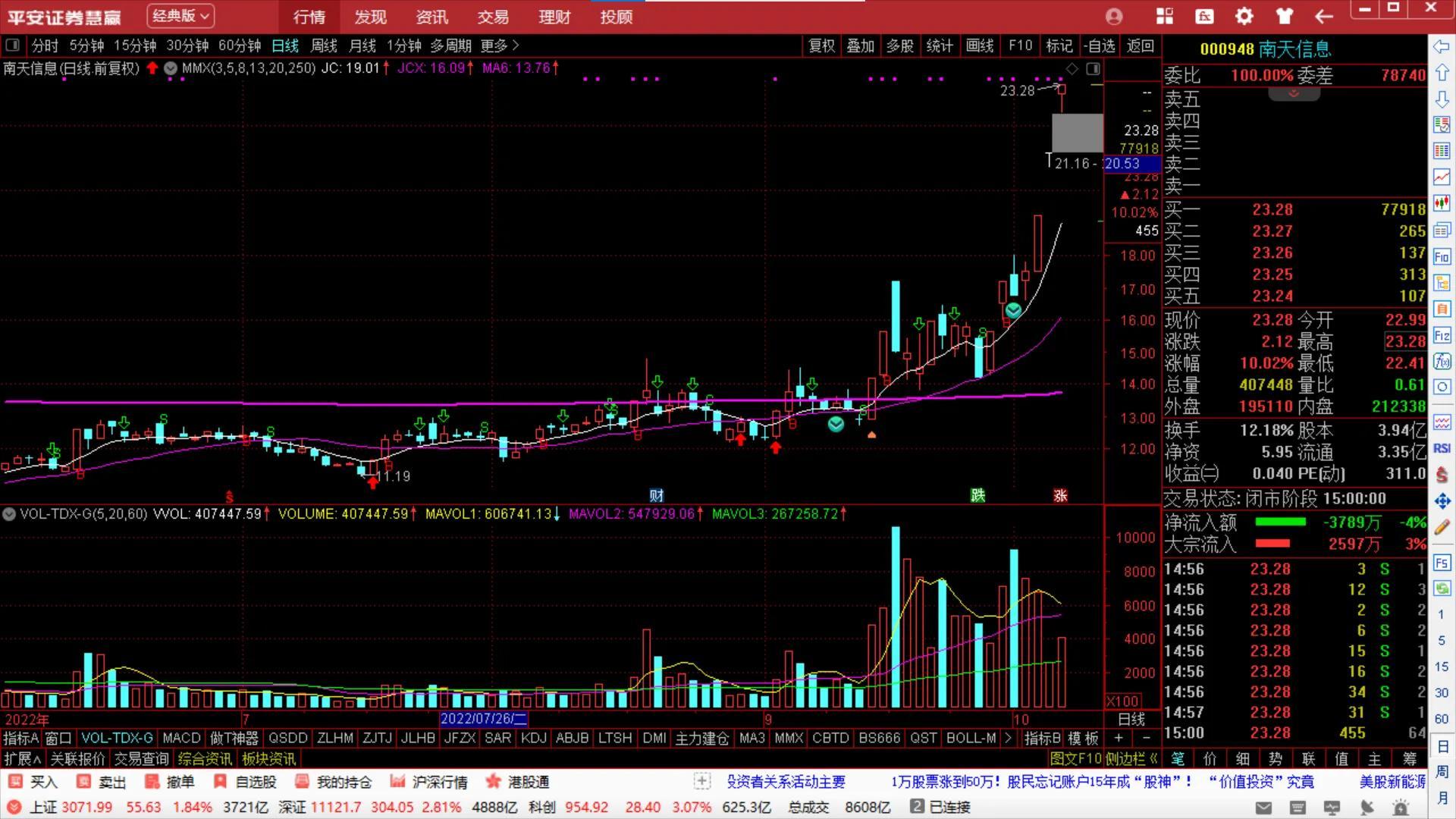Click the Fi2 sidebar icon
This screenshot has height=819, width=1456.
(1442, 335)
